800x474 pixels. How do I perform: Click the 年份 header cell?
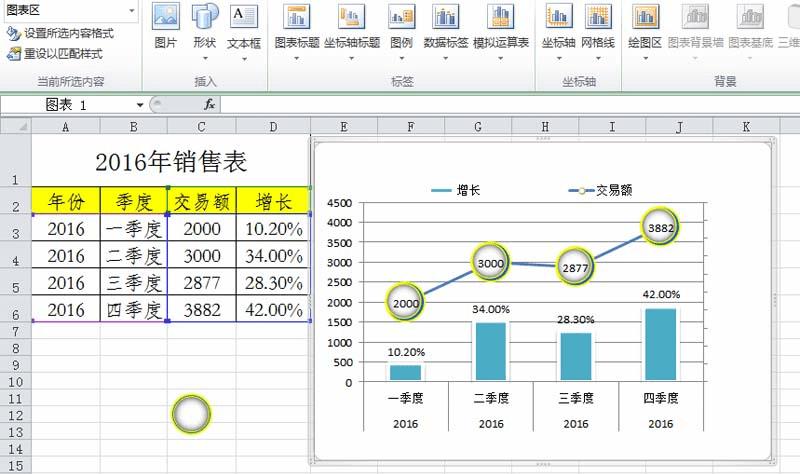[x=66, y=201]
